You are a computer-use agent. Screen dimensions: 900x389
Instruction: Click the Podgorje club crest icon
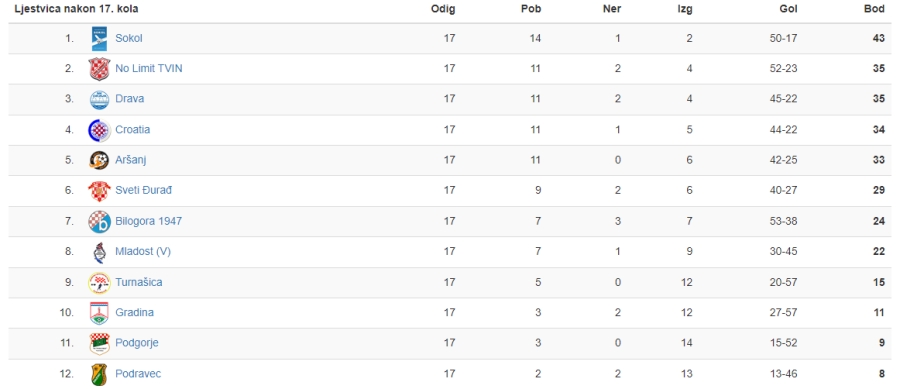coord(99,343)
